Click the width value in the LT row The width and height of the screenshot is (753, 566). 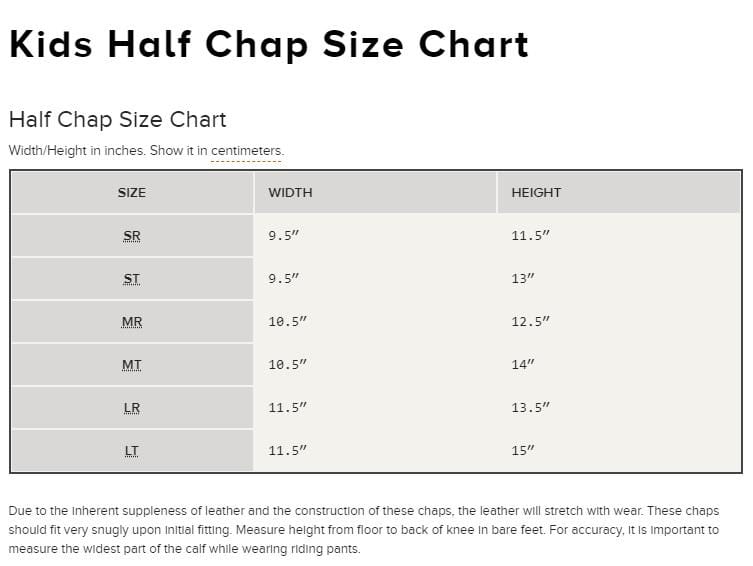[x=287, y=451]
